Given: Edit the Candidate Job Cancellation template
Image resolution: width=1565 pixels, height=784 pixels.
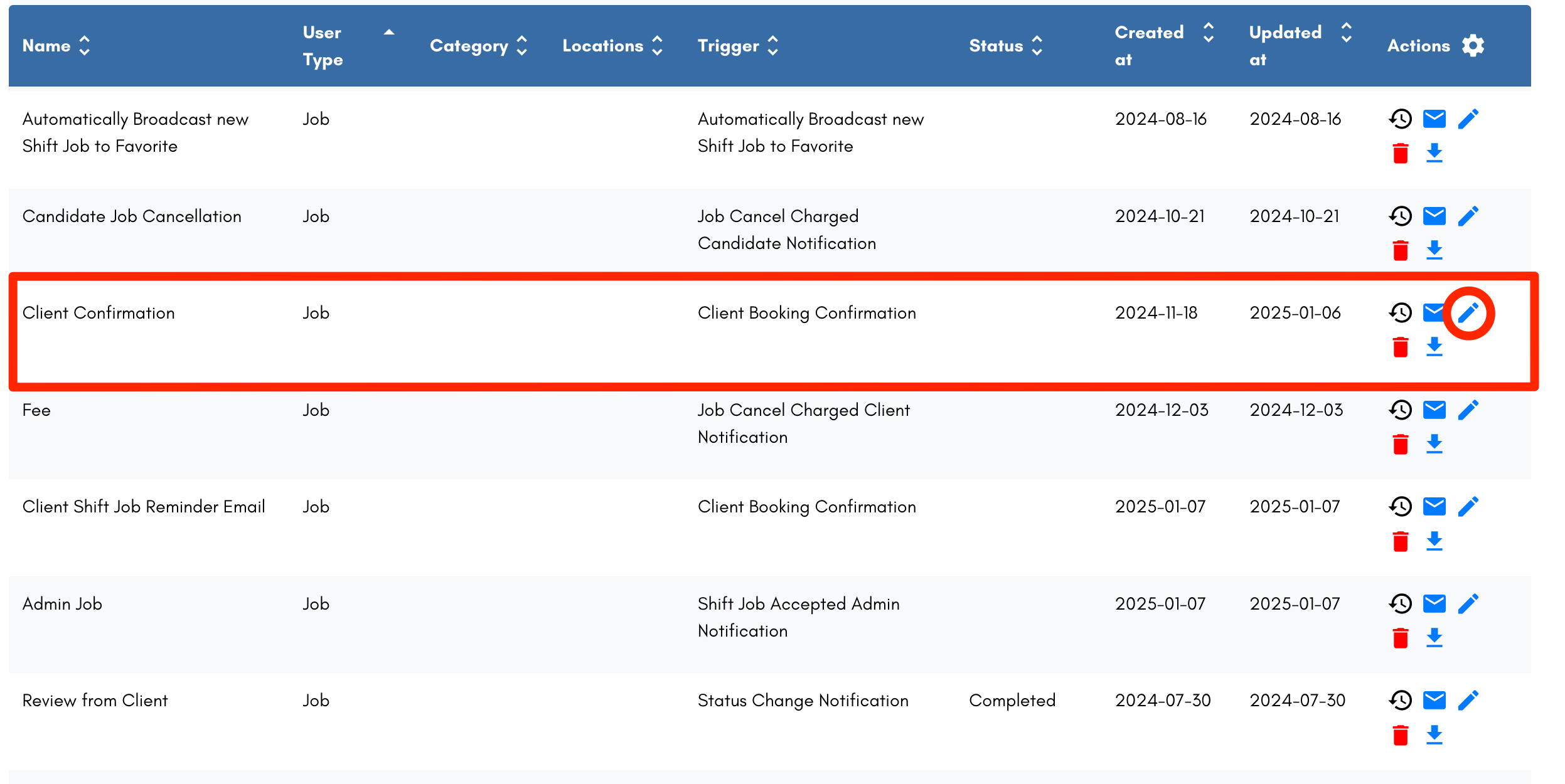Looking at the screenshot, I should coord(1468,216).
